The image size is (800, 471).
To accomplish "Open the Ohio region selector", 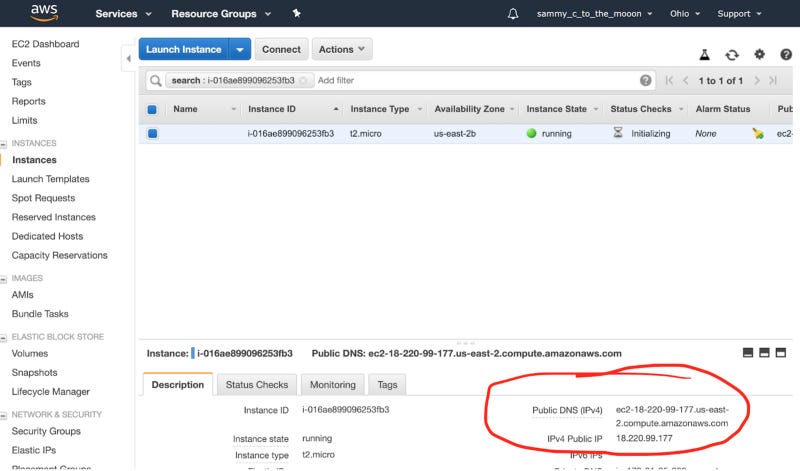I will pos(685,14).
